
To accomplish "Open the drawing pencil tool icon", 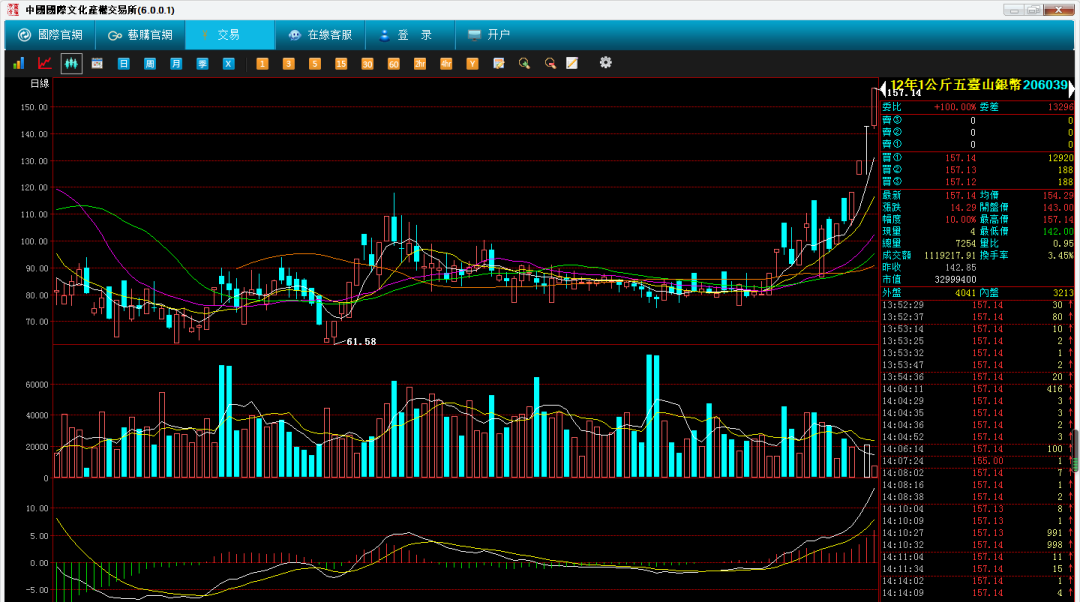I will [x=572, y=63].
